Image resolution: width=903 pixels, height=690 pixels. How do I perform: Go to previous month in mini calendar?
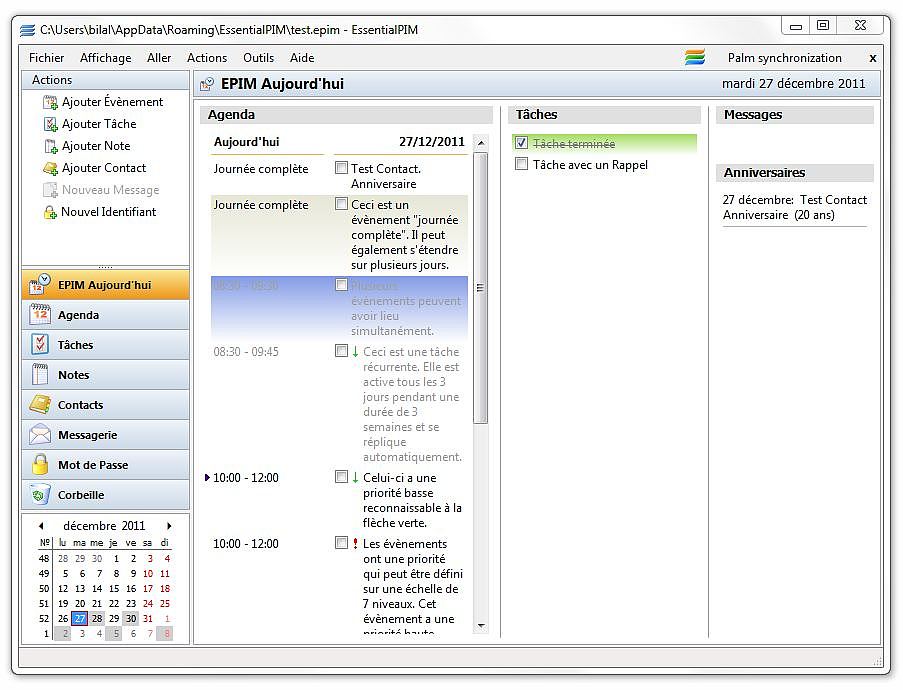41,526
